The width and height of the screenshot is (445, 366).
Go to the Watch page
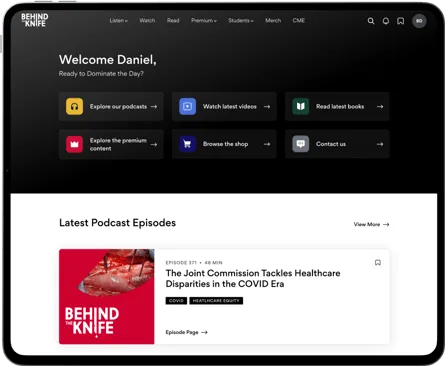pos(147,21)
